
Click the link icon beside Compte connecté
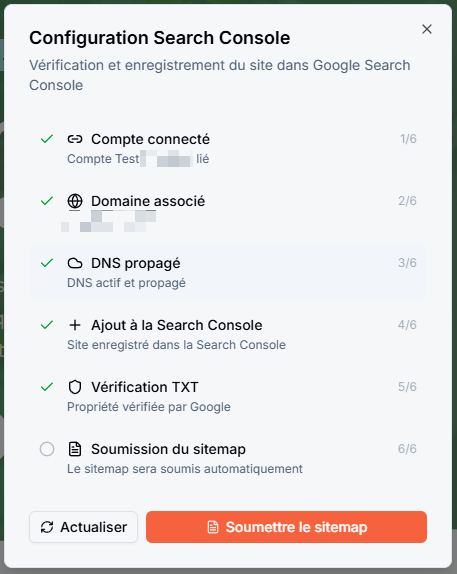coord(75,139)
